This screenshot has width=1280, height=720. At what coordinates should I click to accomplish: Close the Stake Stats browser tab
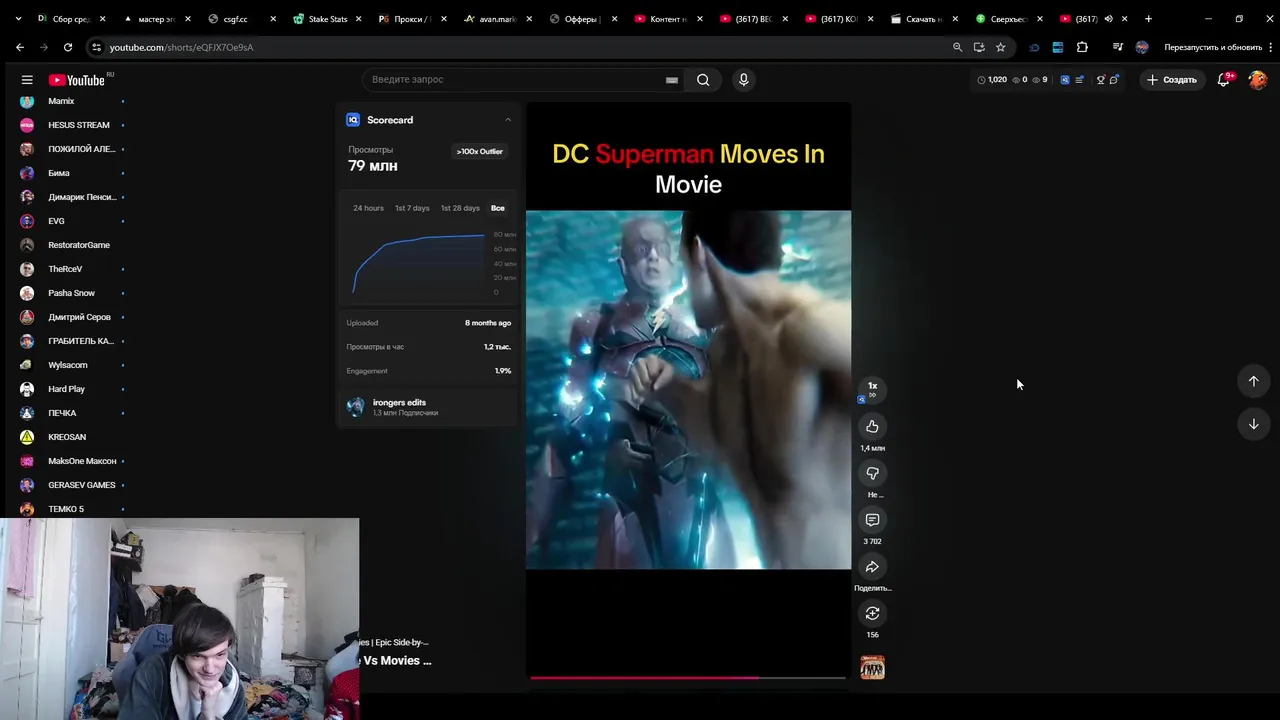point(358,19)
